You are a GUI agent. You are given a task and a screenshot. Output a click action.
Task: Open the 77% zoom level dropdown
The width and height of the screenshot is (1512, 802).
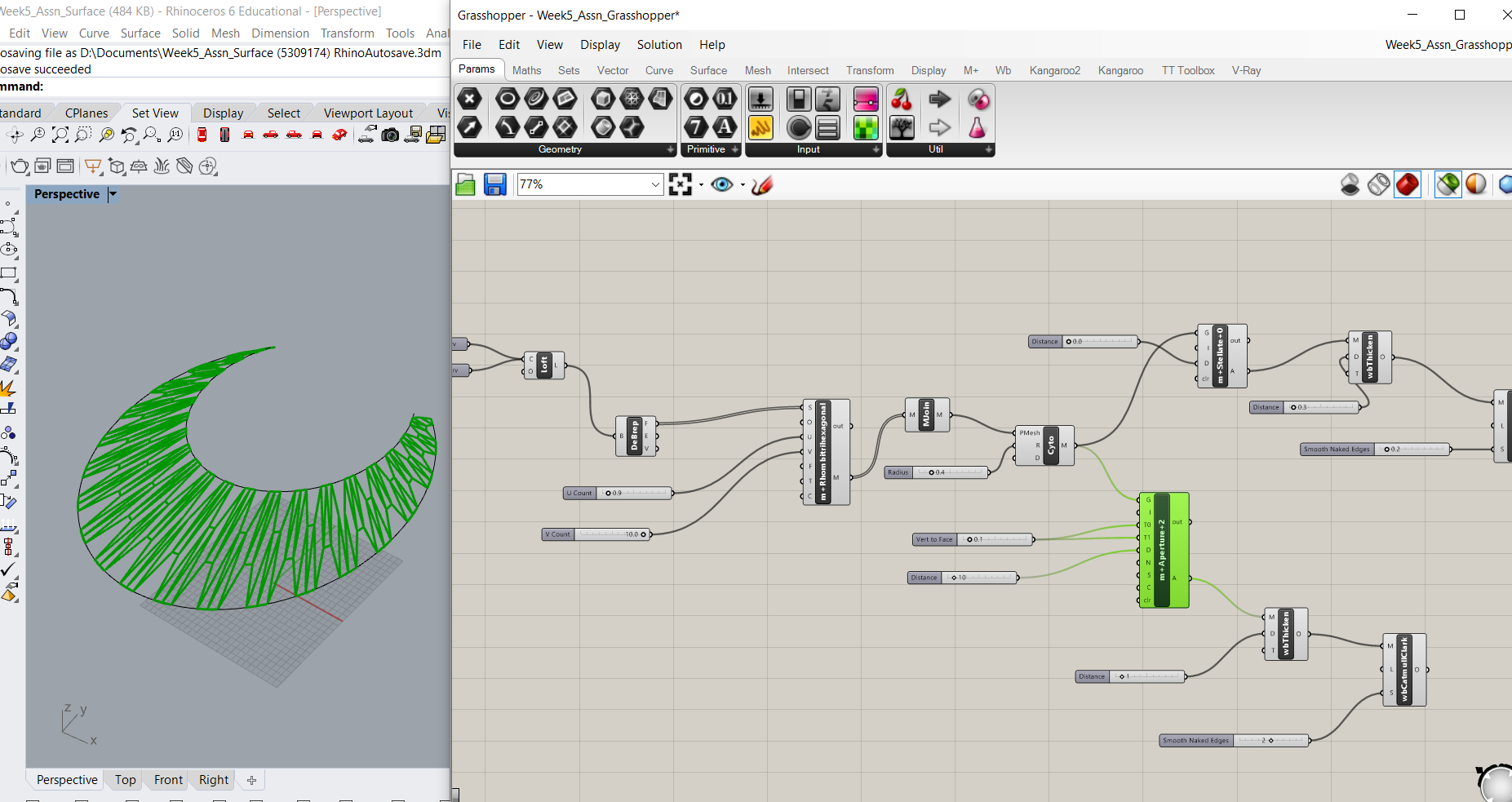point(655,184)
